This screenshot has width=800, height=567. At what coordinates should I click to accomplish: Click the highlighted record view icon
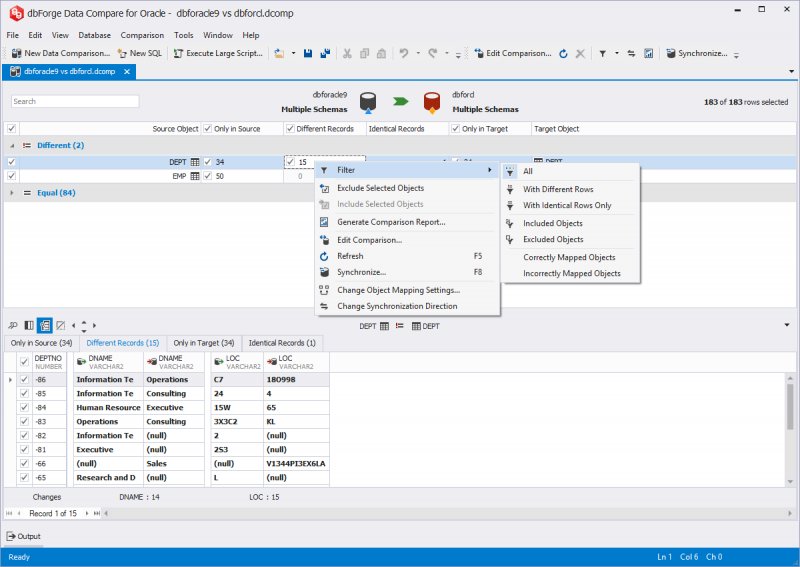pos(45,325)
